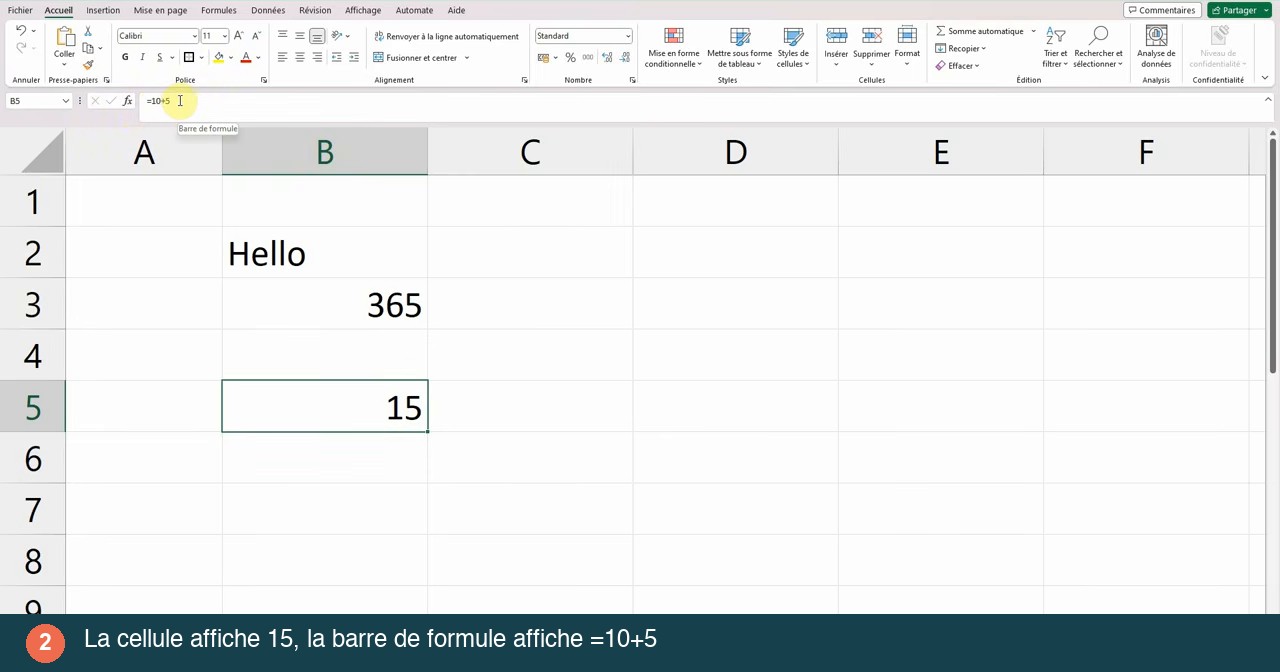Toggle Renvoyer à la ligne automatiquement

pyautogui.click(x=446, y=36)
